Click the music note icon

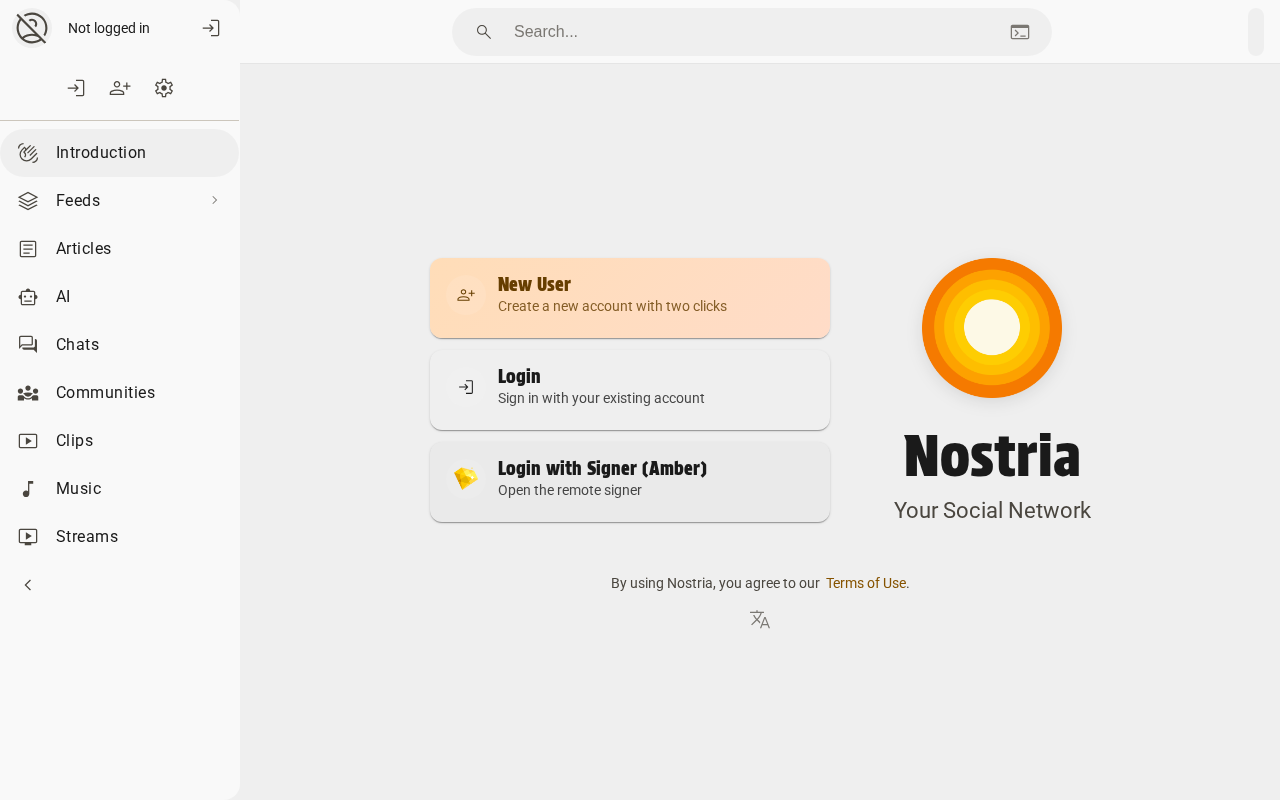(x=28, y=489)
